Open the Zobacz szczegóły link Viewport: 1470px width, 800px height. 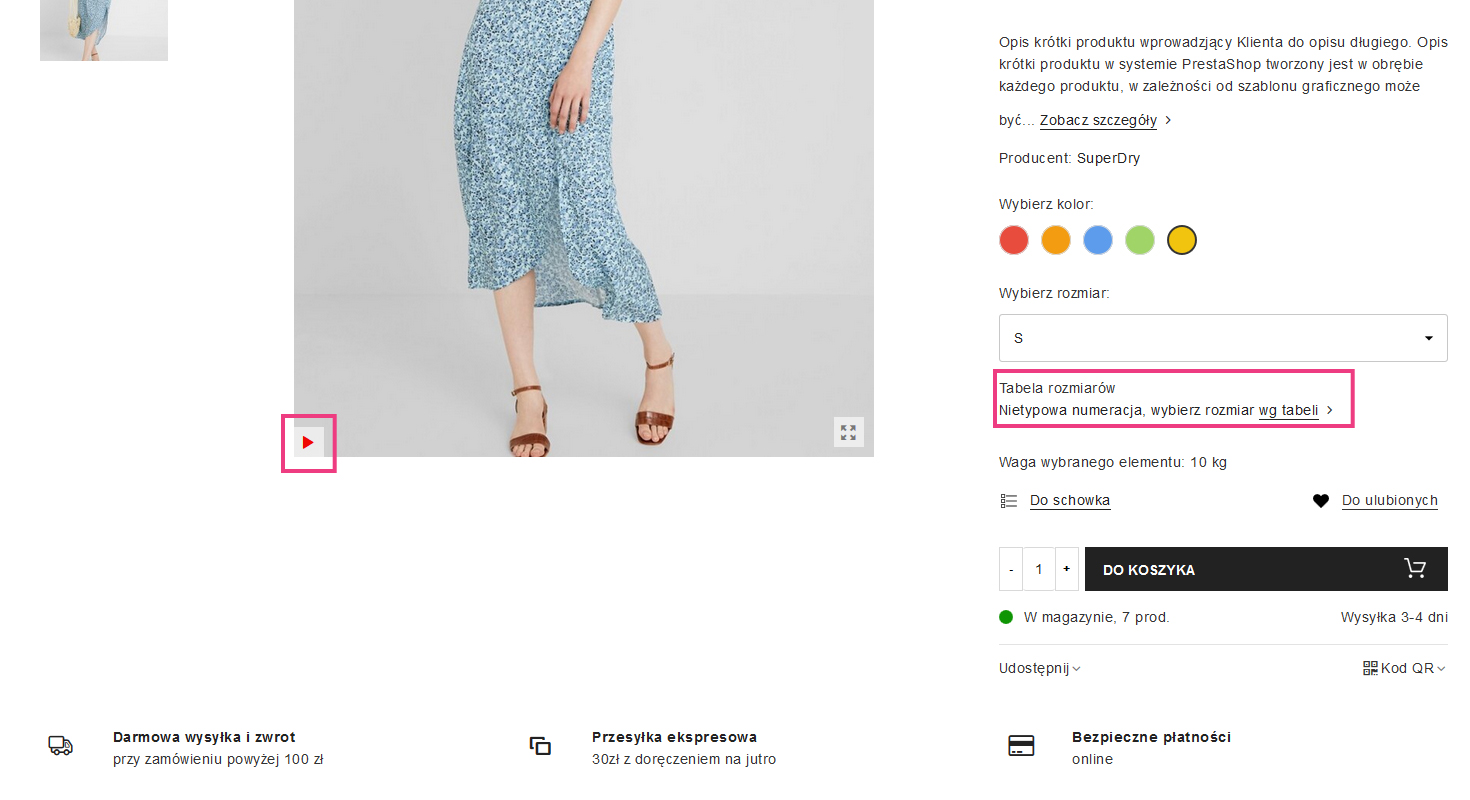pyautogui.click(x=1098, y=121)
